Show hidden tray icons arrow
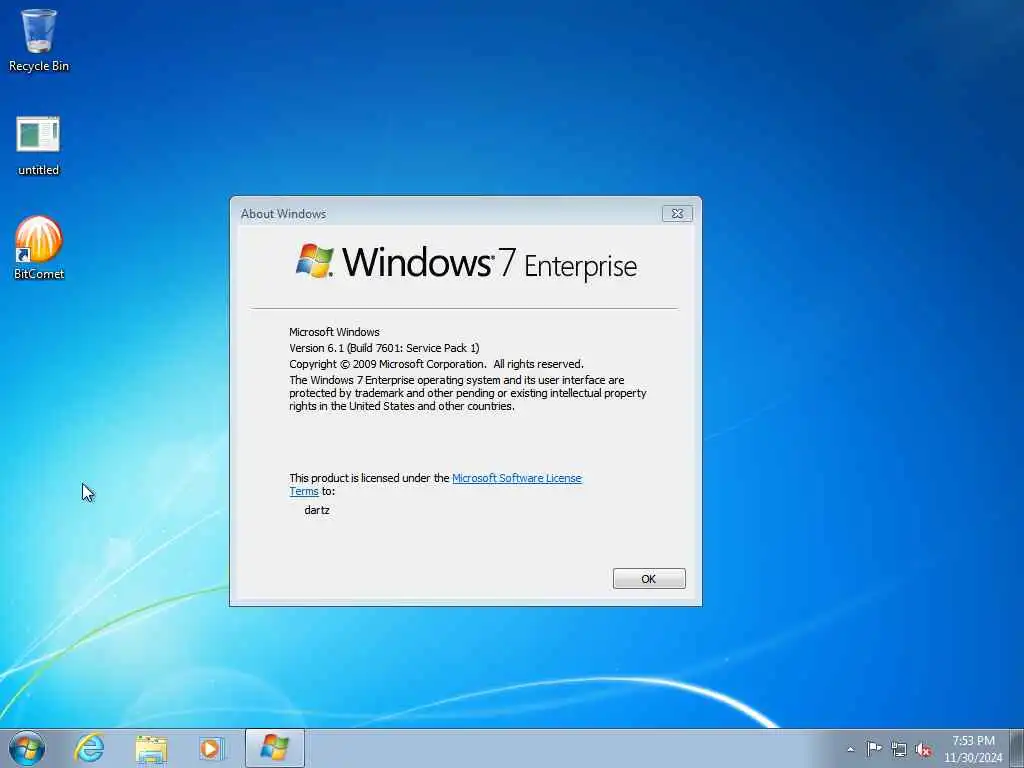Screen dimensions: 1024x768 850,749
